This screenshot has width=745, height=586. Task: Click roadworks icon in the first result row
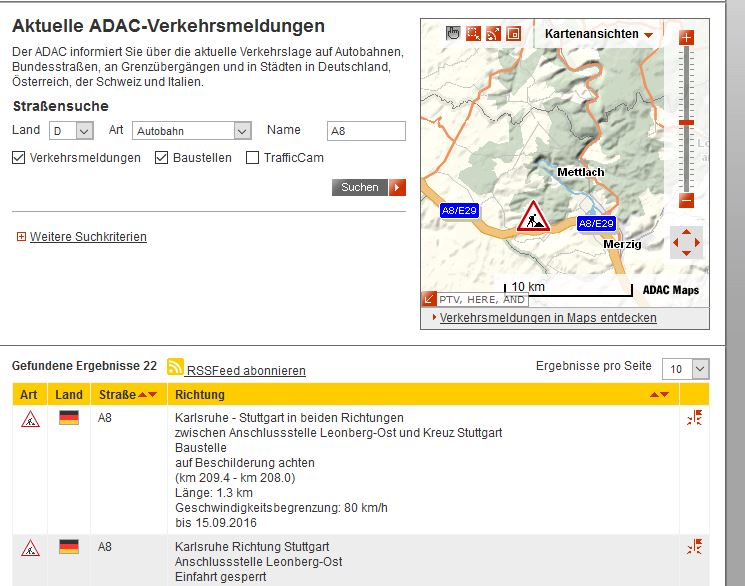tap(30, 419)
